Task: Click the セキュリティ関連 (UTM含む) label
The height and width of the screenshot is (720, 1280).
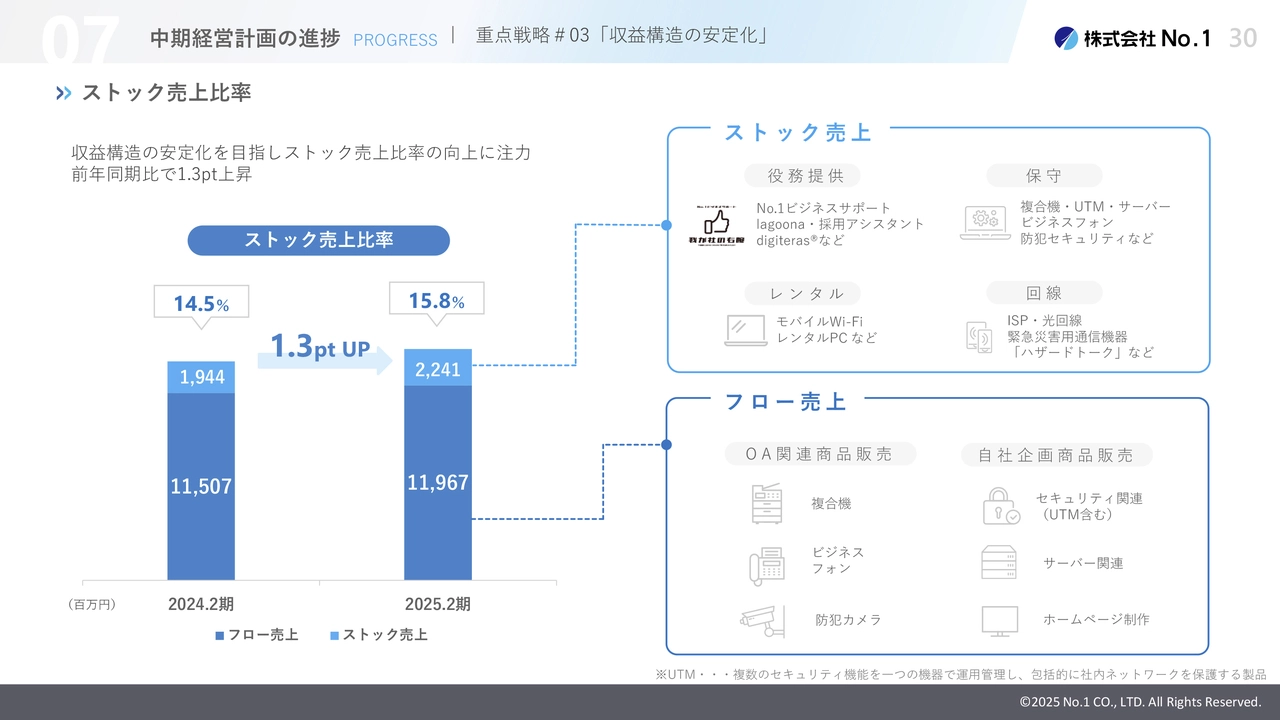Action: tap(1089, 506)
